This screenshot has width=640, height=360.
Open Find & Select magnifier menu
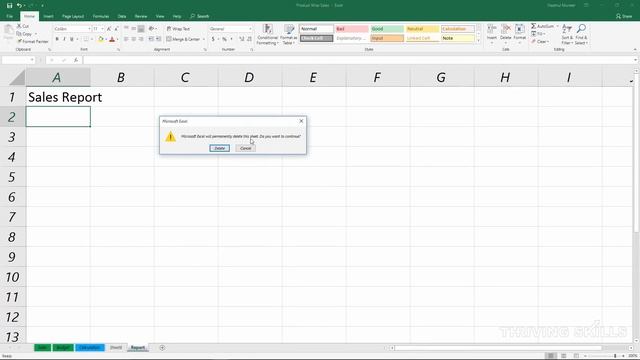(581, 34)
